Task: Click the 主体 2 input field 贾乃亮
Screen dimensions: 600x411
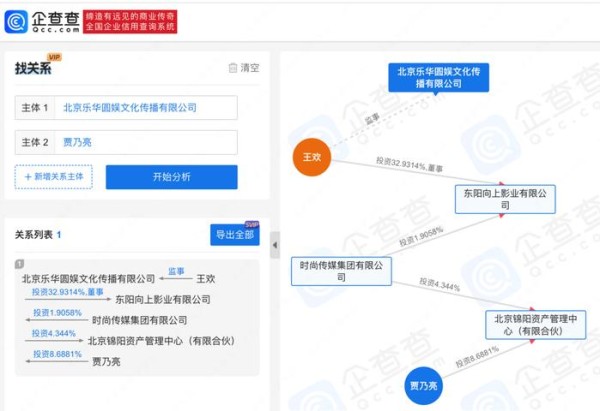Action: (x=126, y=142)
